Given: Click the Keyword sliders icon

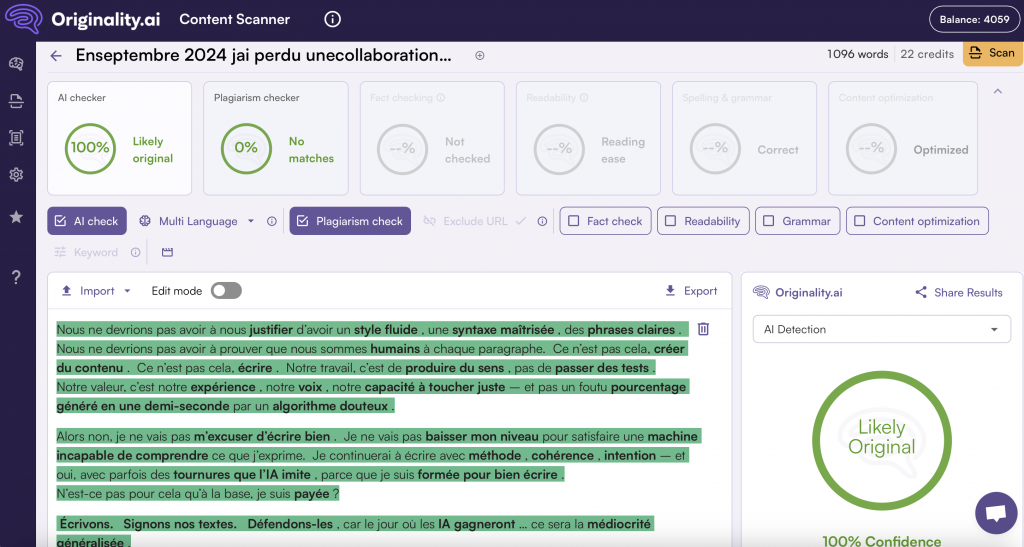Looking at the screenshot, I should pos(60,253).
